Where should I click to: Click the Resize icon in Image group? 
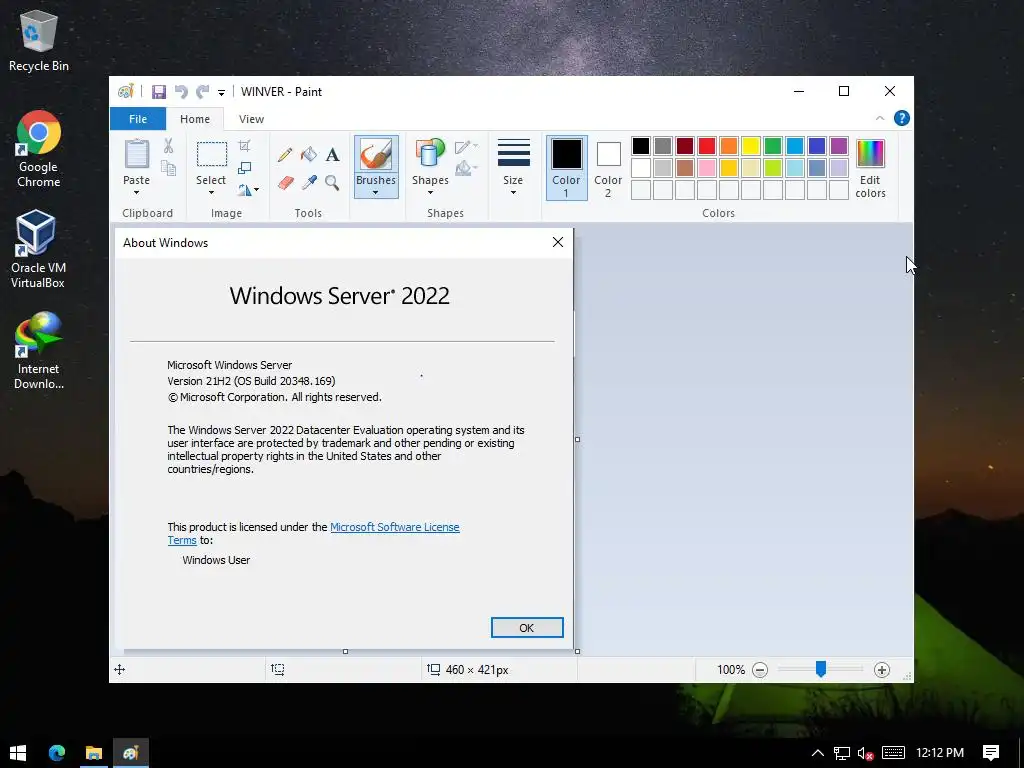[x=244, y=168]
